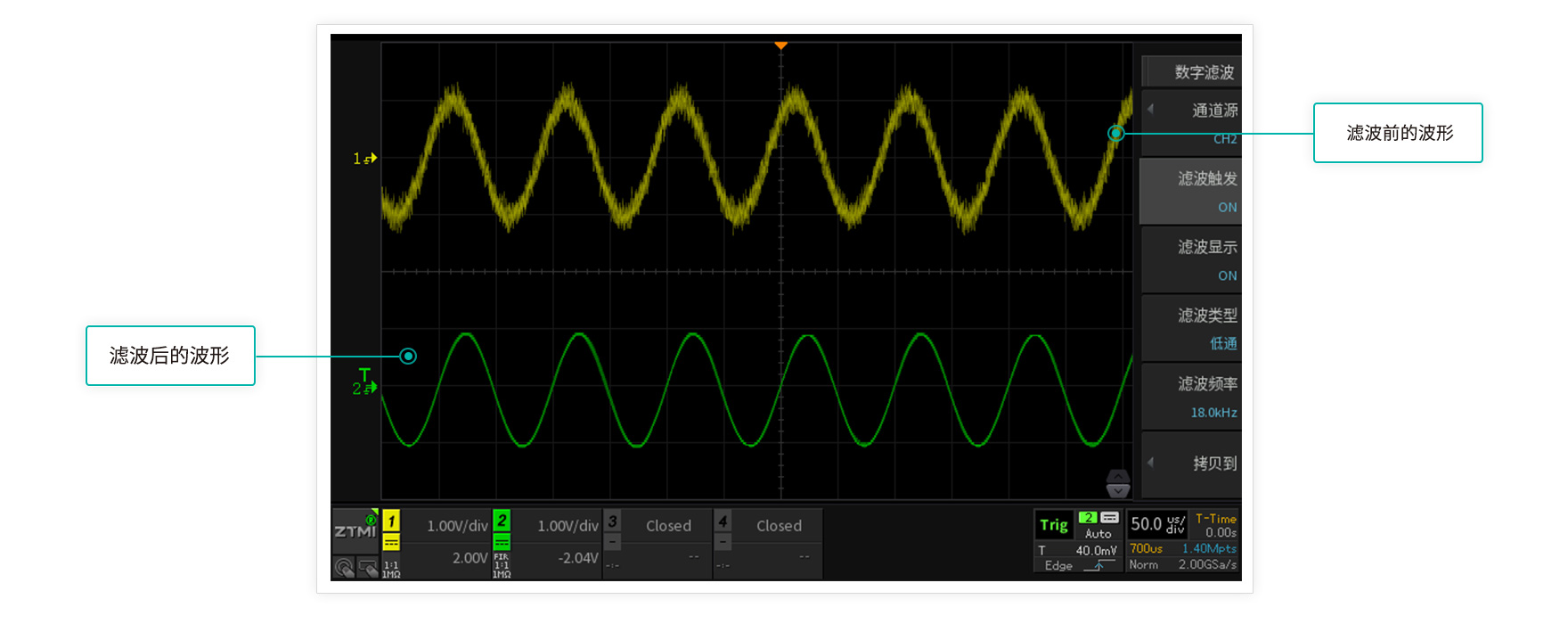Click the screen-touch icon right of gesture icon
The image size is (1568, 624).
point(367,567)
